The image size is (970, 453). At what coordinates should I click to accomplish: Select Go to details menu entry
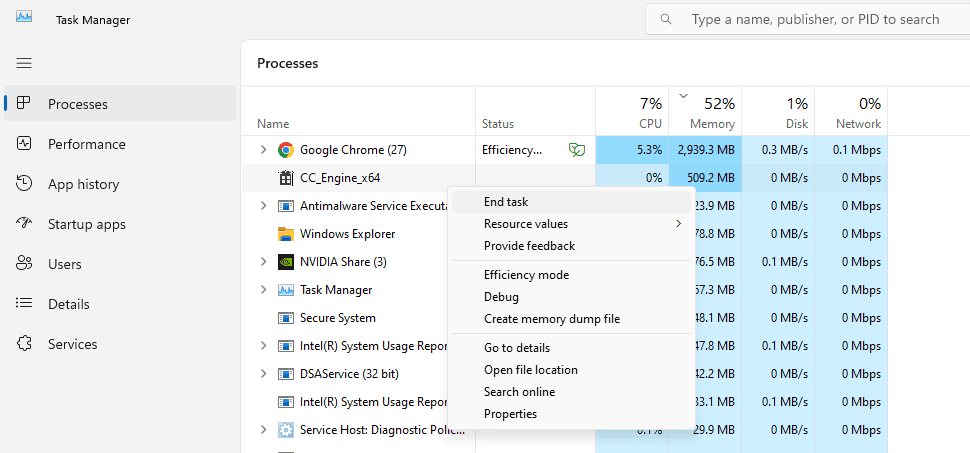(571, 348)
